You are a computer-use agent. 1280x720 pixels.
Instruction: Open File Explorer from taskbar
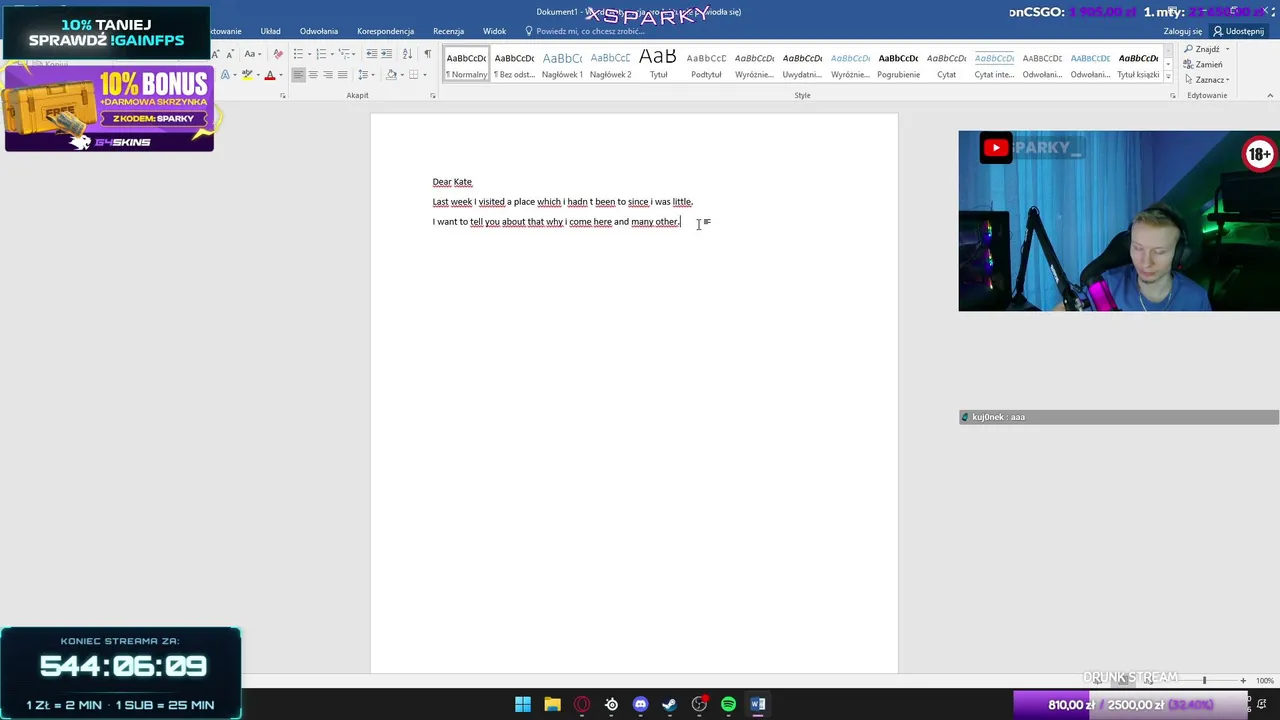(552, 704)
